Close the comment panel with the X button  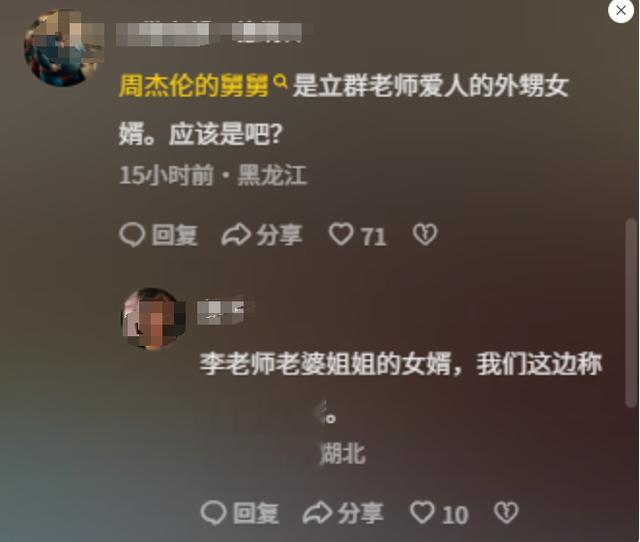621,10
